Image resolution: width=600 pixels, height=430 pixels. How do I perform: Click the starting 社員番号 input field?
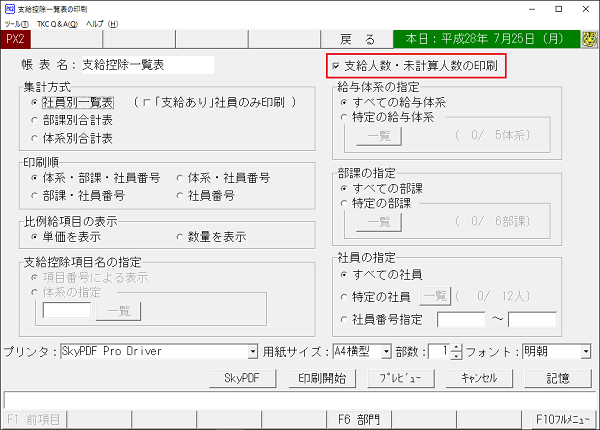click(461, 319)
